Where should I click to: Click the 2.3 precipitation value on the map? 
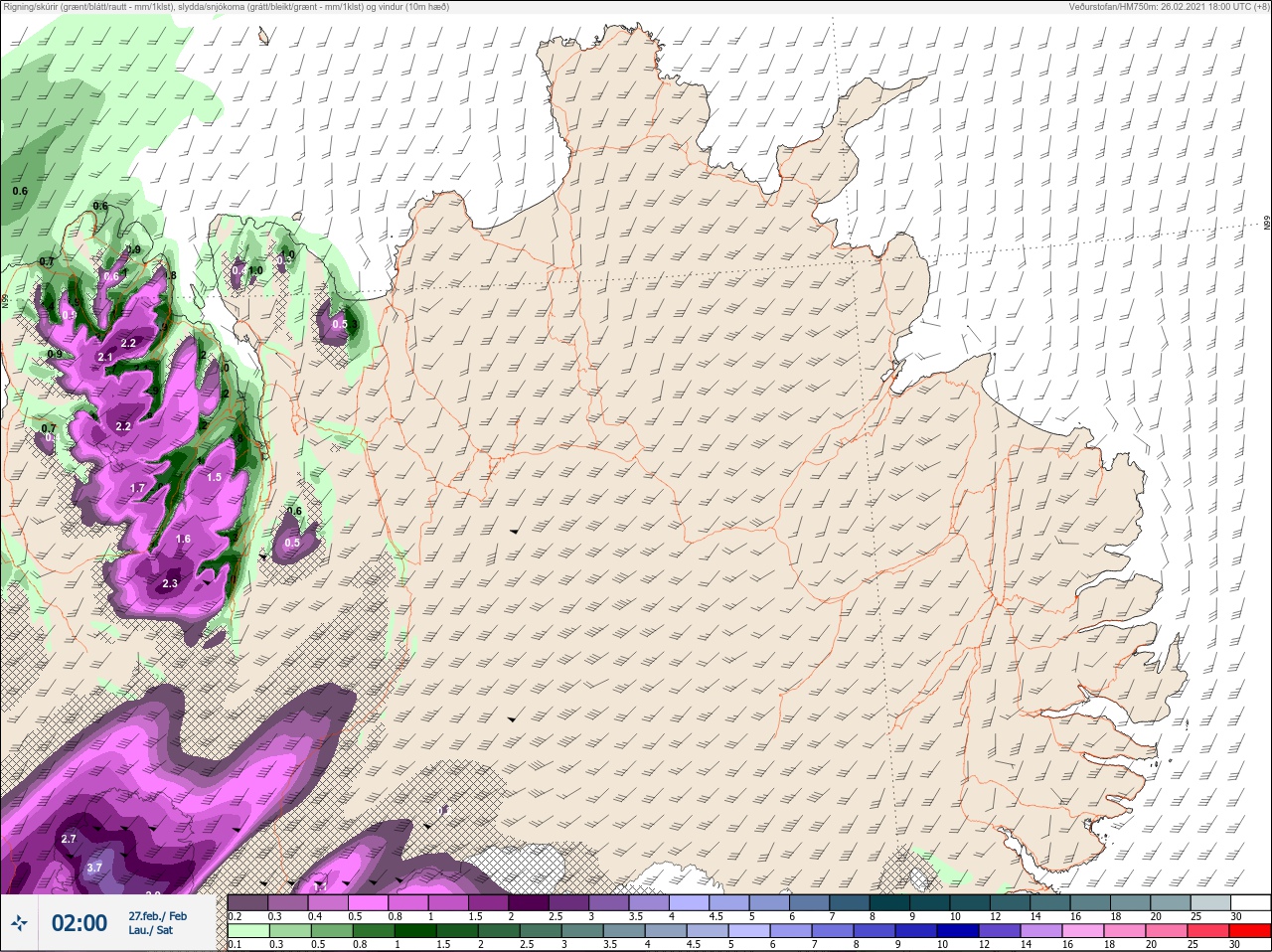[x=169, y=583]
